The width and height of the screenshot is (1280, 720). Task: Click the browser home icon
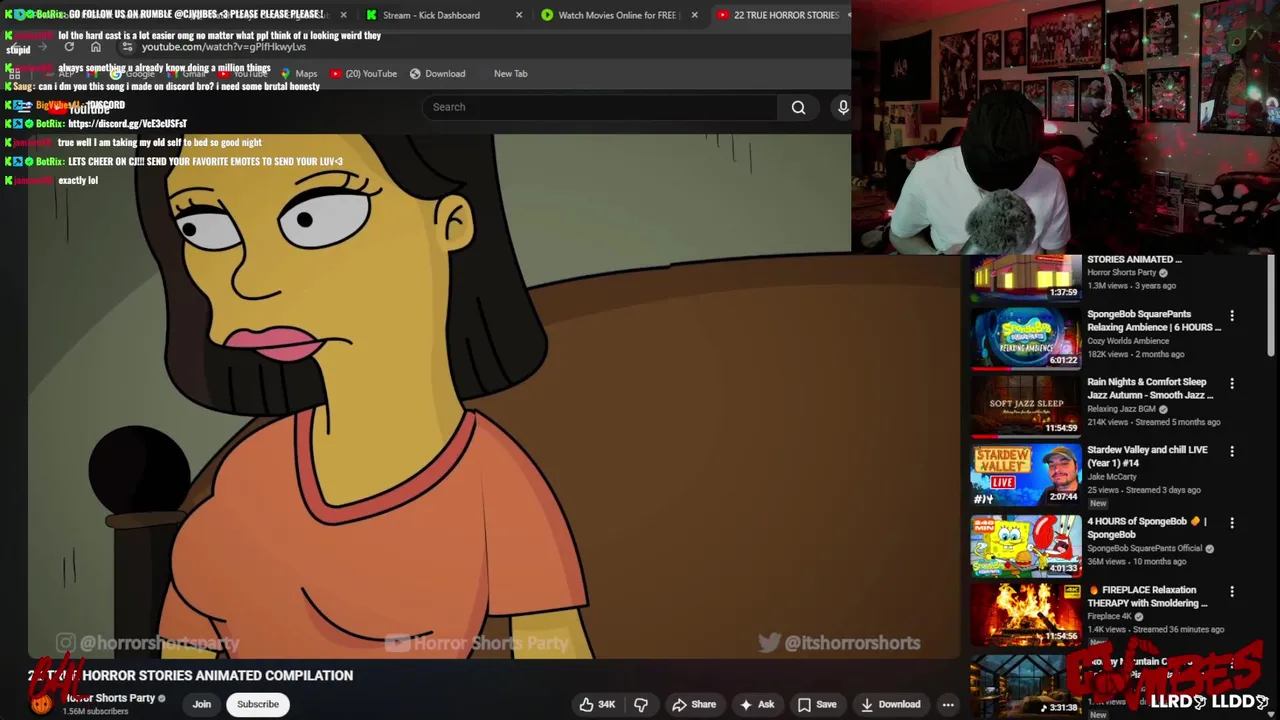(96, 47)
